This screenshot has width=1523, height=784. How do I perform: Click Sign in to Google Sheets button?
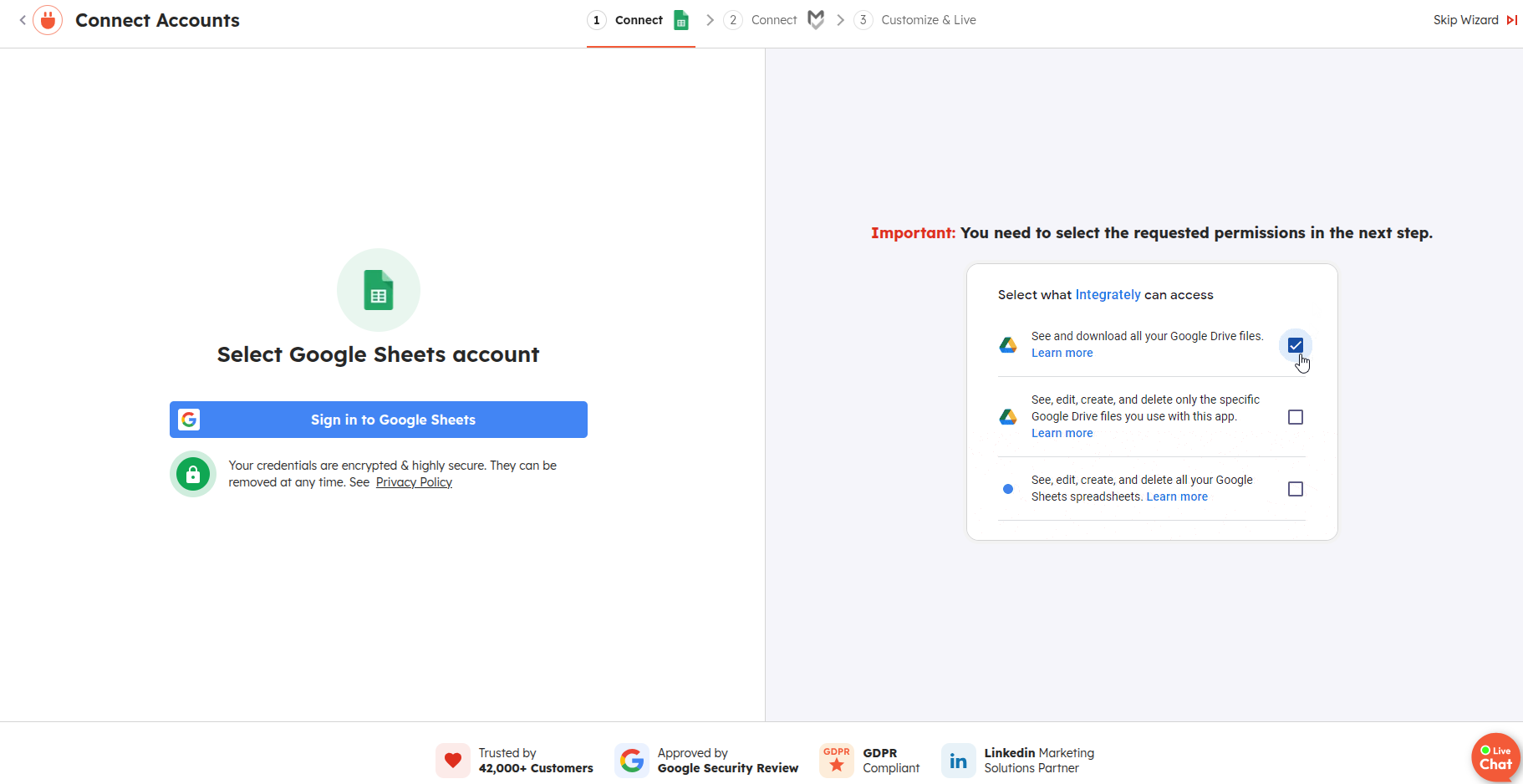(x=379, y=420)
